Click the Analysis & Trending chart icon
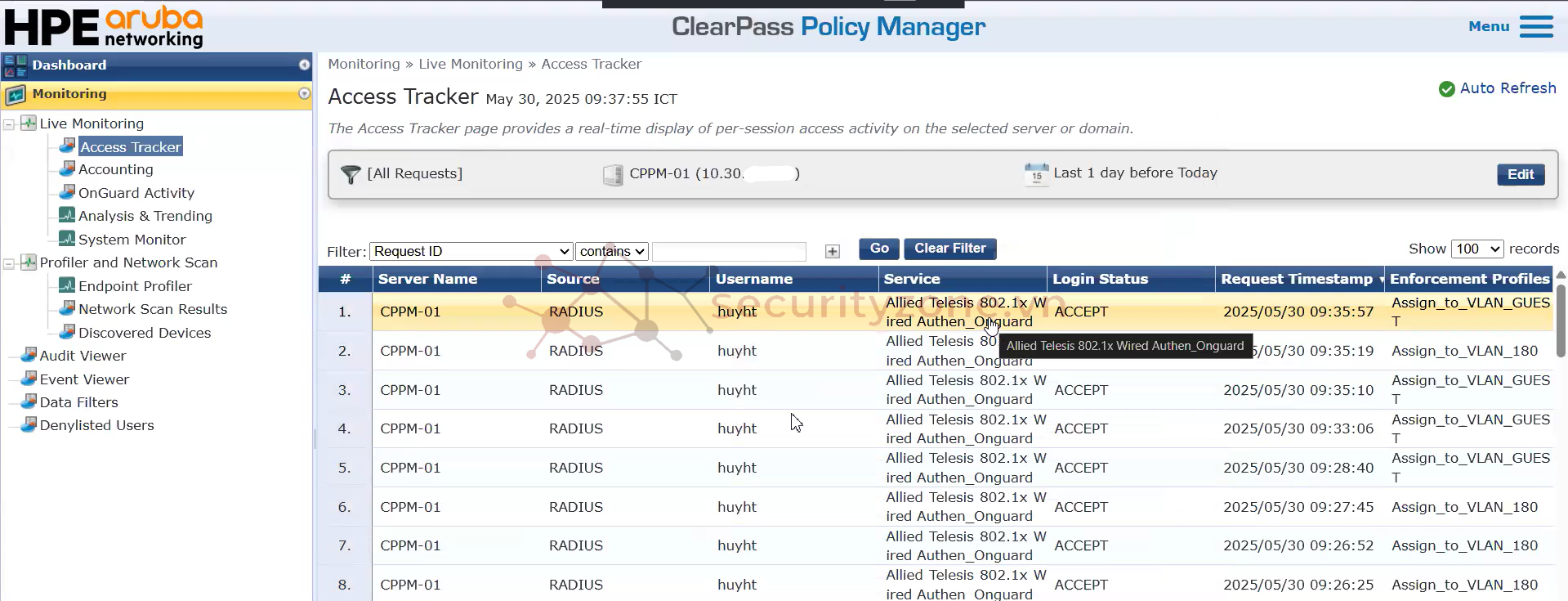Screen dimensions: 1568x601 (67, 215)
